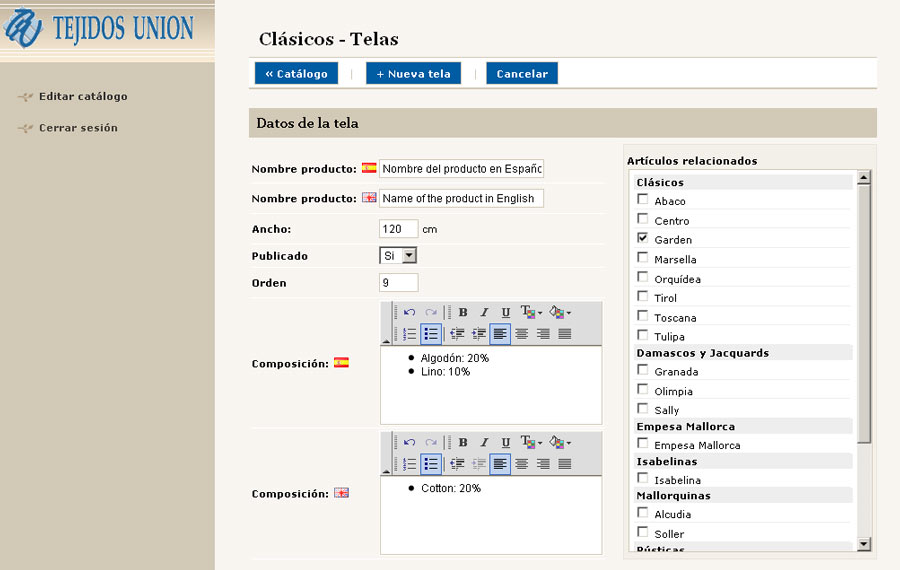This screenshot has width=900, height=570.
Task: Check the Toscana checkbox
Action: coord(643,316)
